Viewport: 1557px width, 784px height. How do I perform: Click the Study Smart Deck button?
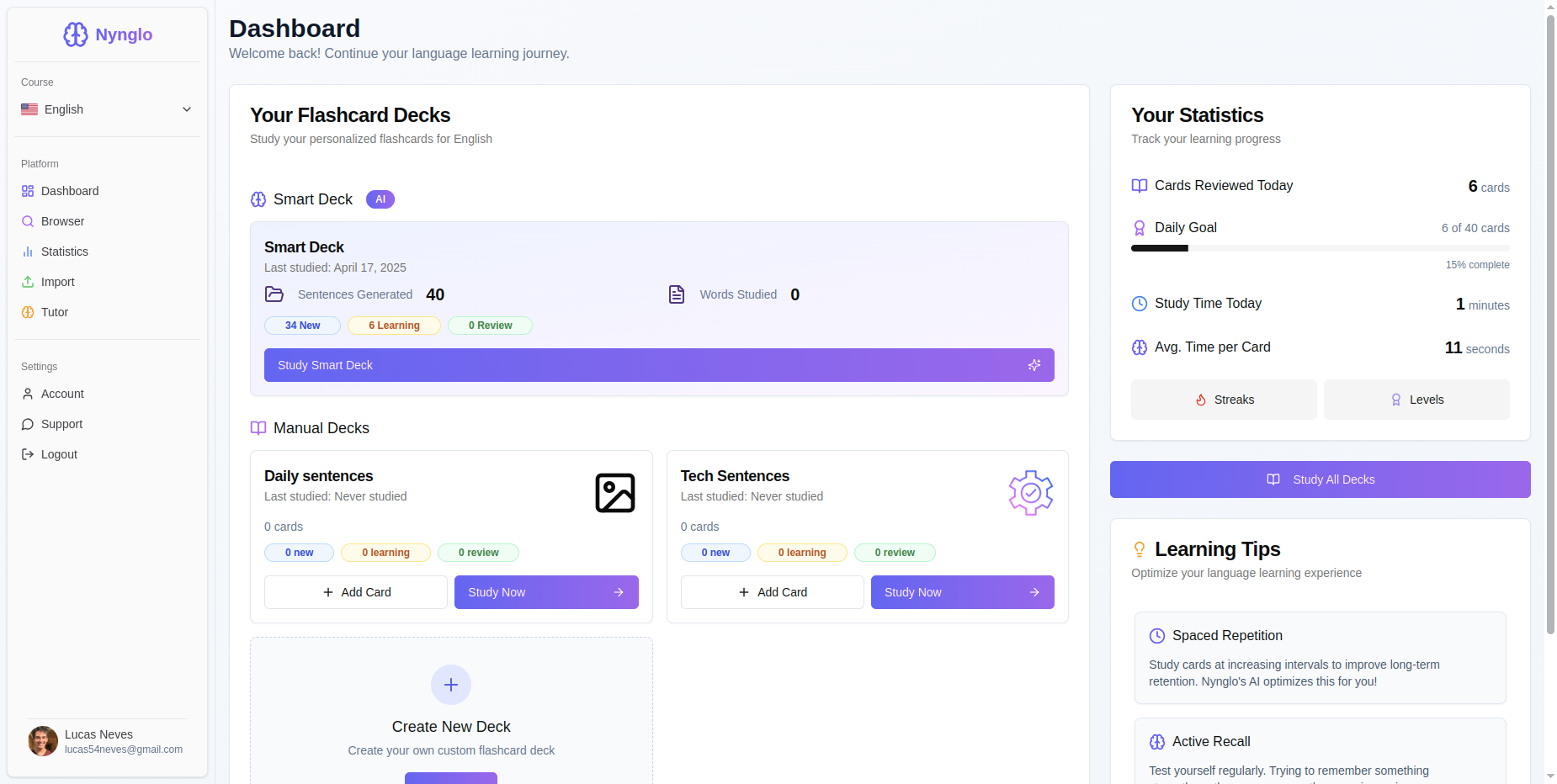point(659,365)
